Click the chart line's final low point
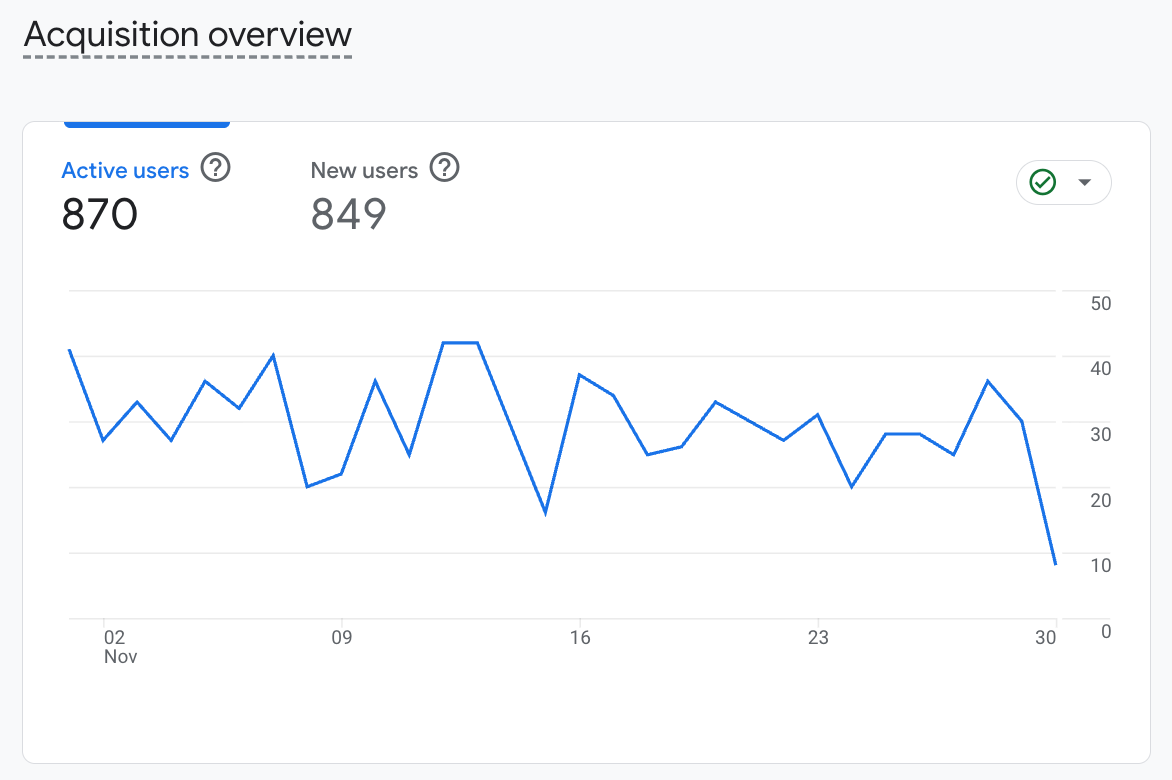The image size is (1172, 780). (1055, 564)
